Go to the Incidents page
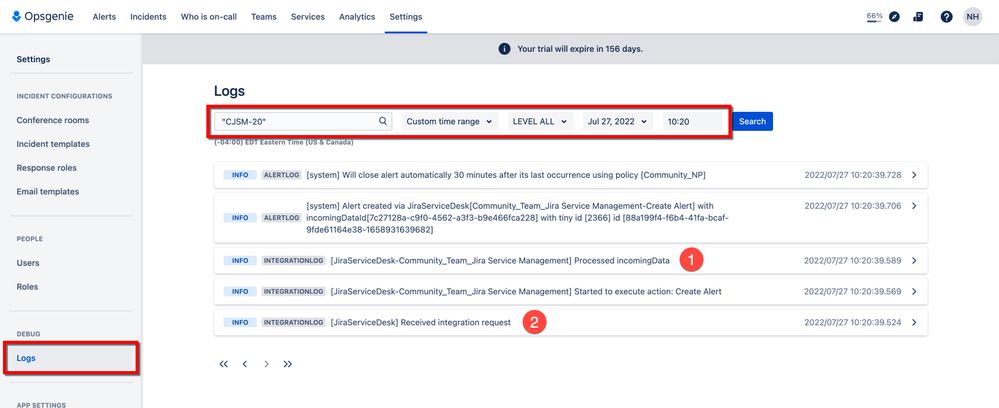The image size is (999, 408). click(x=148, y=17)
